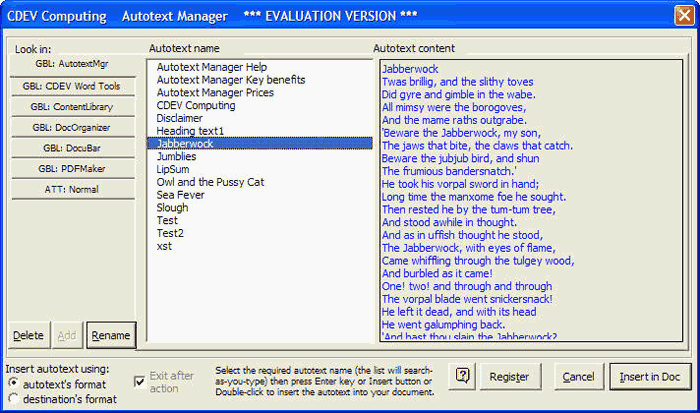Switch to GBL: DocOrganizer location
This screenshot has width=700, height=413.
pyautogui.click(x=72, y=127)
